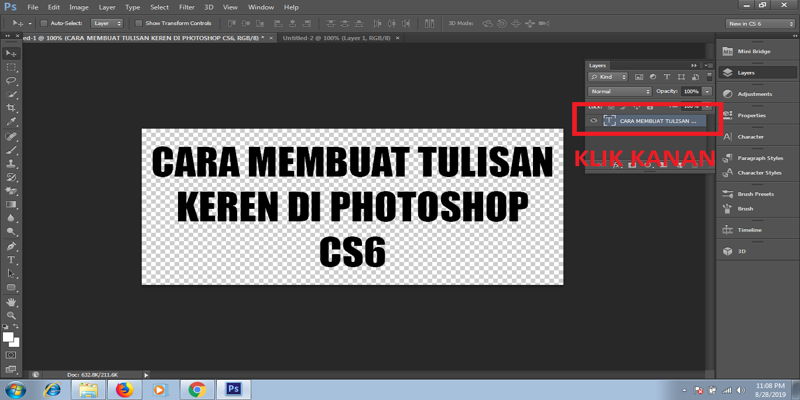Select the Clone Stamp tool
The height and width of the screenshot is (400, 800).
(x=11, y=164)
